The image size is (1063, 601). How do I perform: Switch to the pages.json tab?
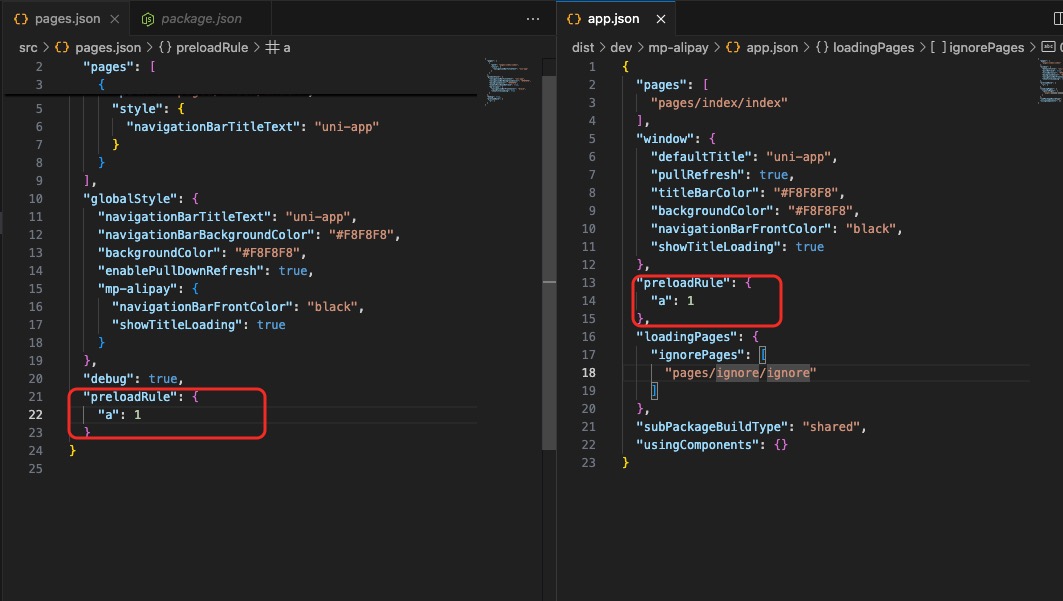pos(66,19)
